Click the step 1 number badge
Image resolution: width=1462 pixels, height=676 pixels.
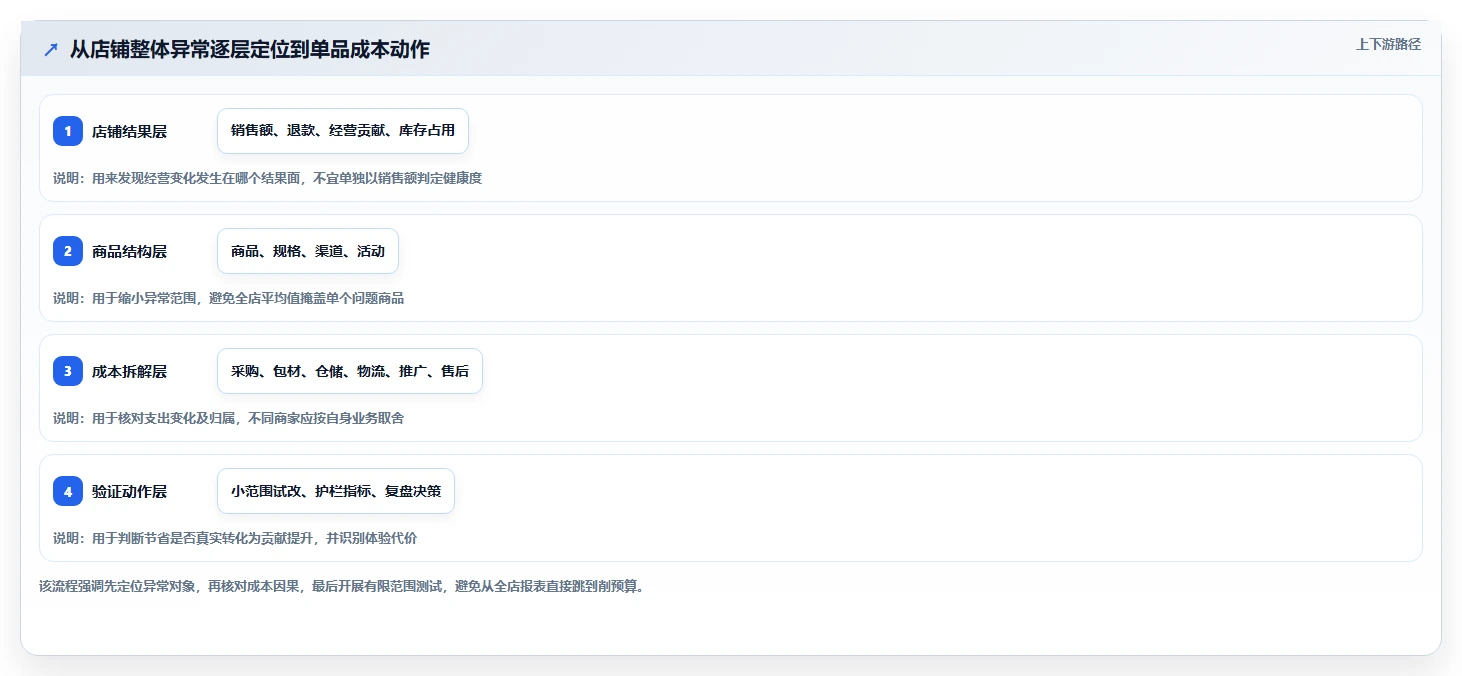[x=68, y=131]
